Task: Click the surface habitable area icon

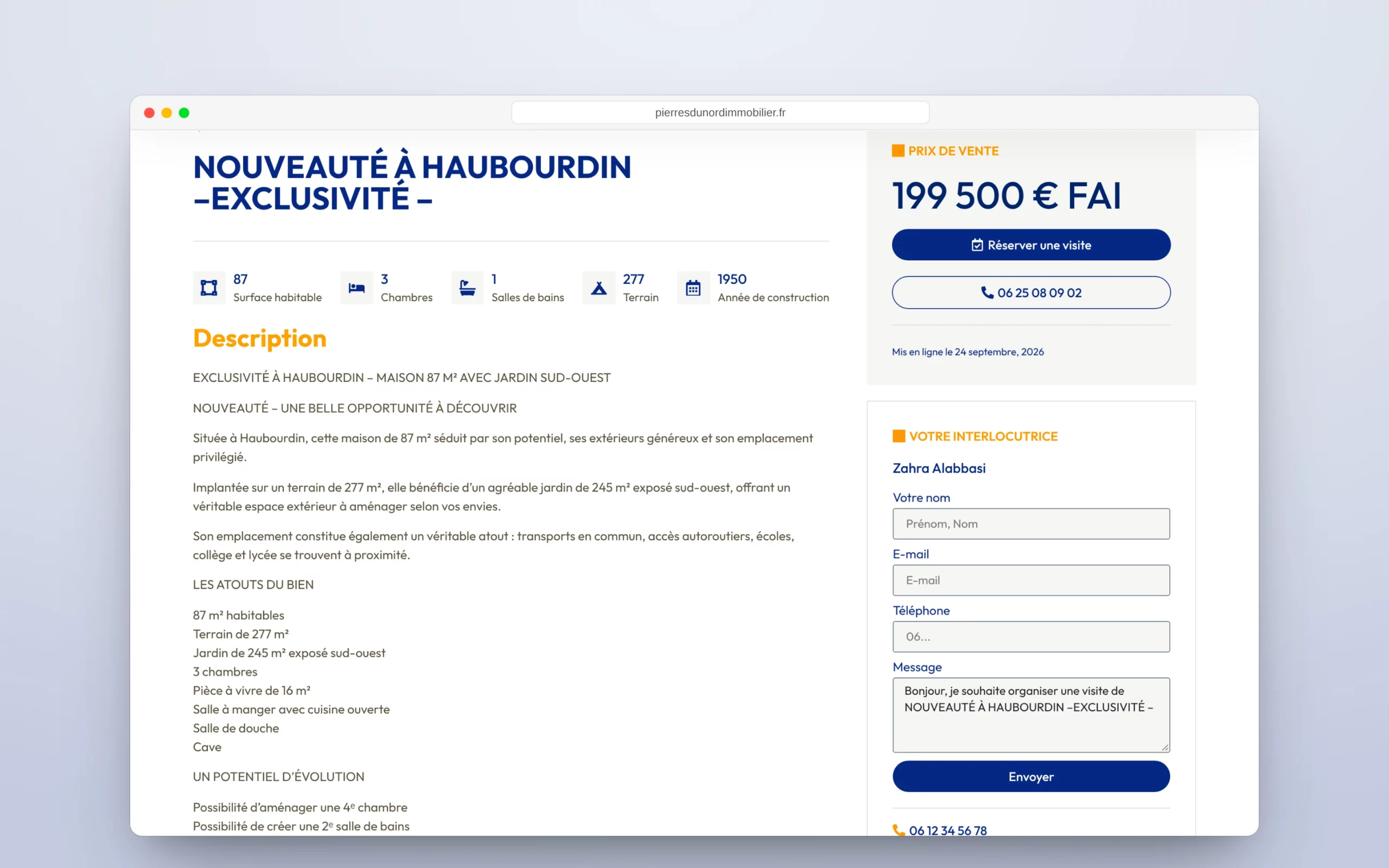Action: (209, 288)
